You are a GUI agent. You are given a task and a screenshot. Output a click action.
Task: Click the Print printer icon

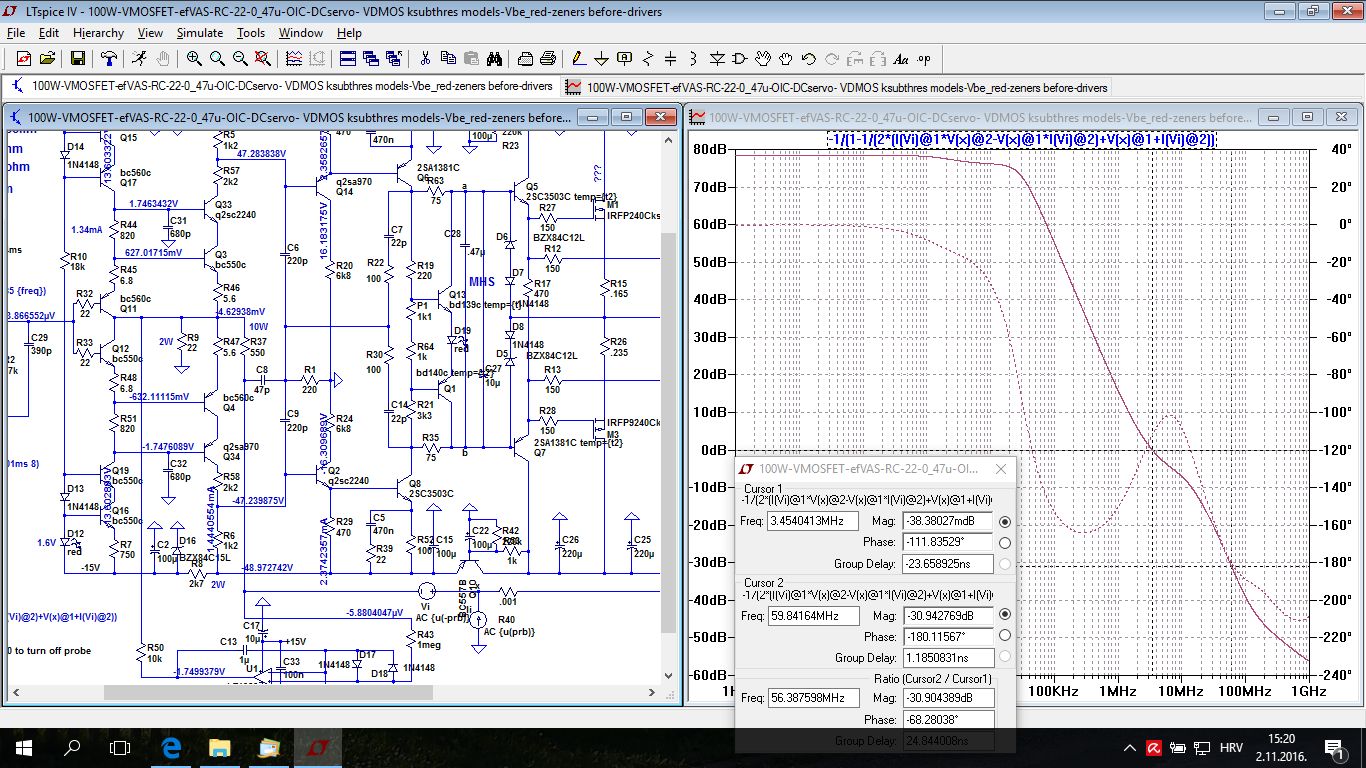pos(548,58)
